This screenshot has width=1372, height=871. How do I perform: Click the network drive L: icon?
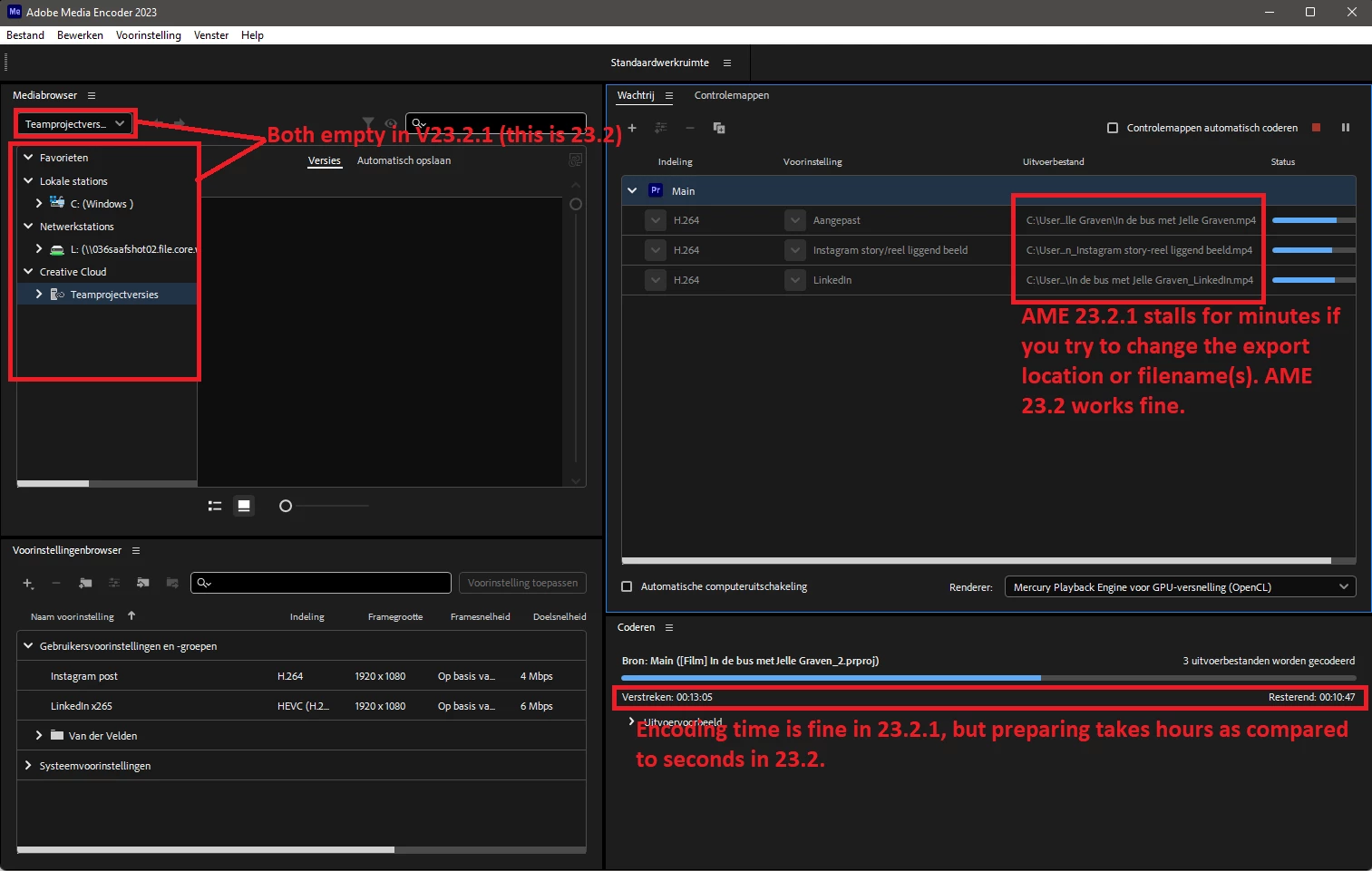[57, 249]
